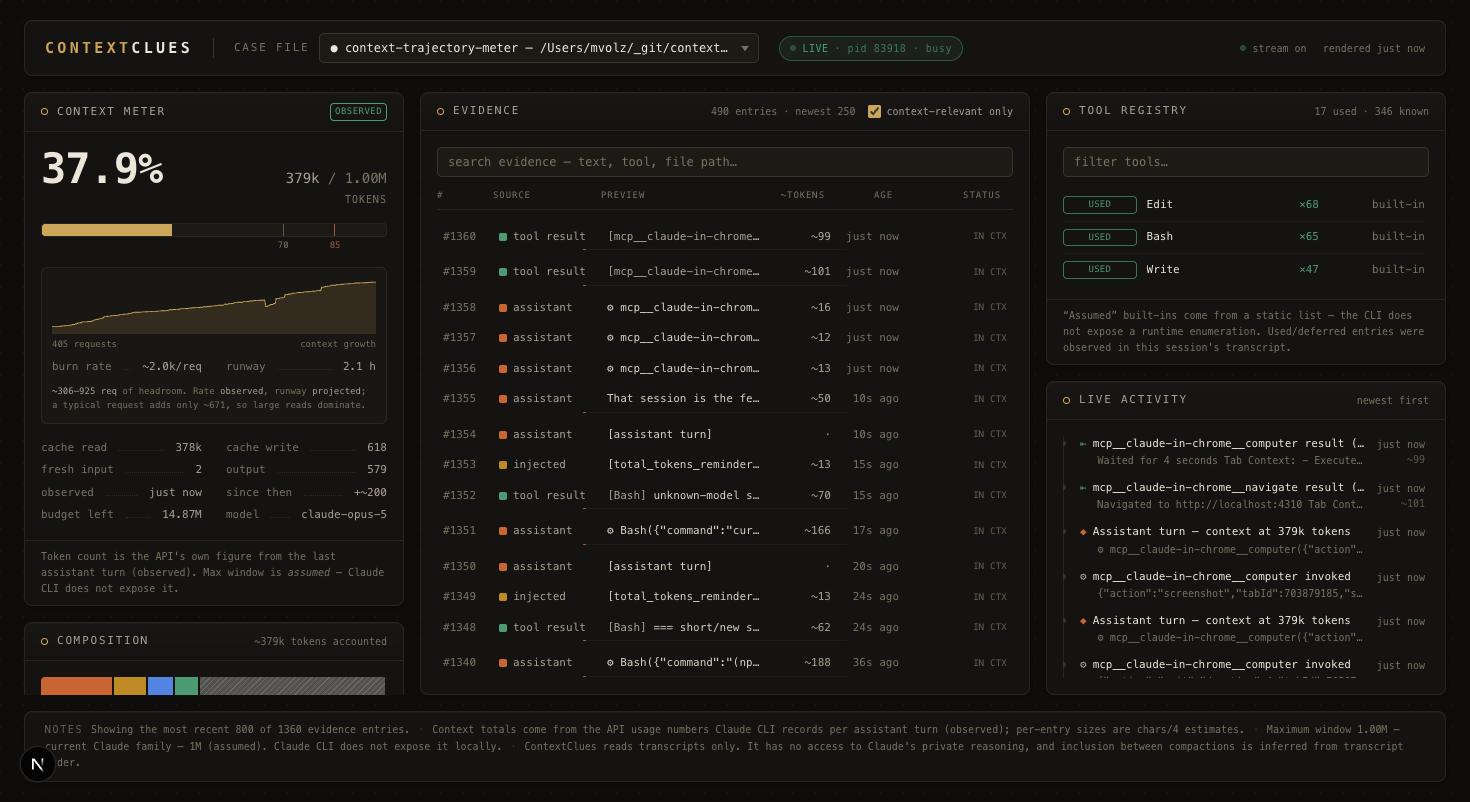Click the model claude-opus-5 value

point(344,515)
